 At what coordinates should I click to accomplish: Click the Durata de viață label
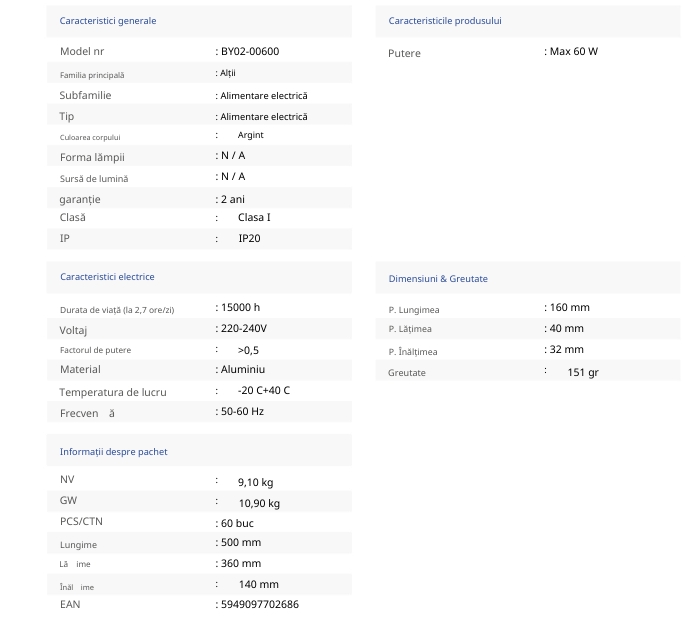point(117,310)
